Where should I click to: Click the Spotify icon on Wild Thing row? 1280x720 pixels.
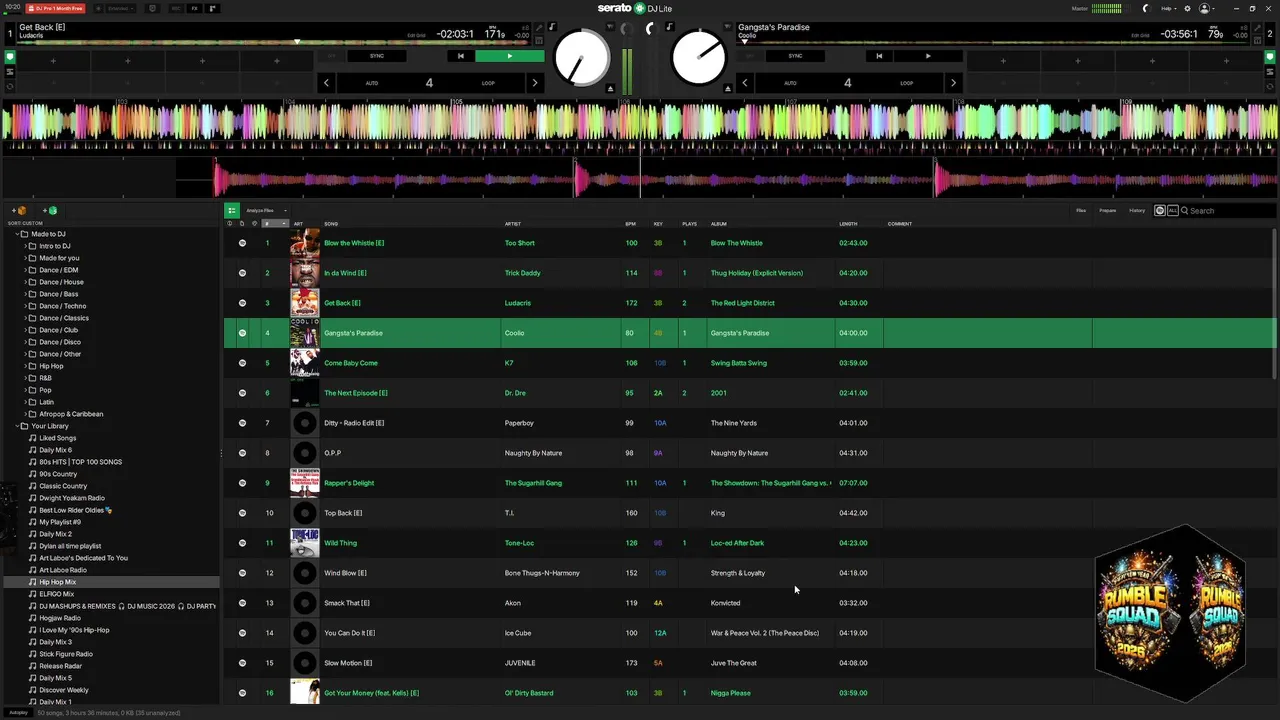tap(242, 543)
